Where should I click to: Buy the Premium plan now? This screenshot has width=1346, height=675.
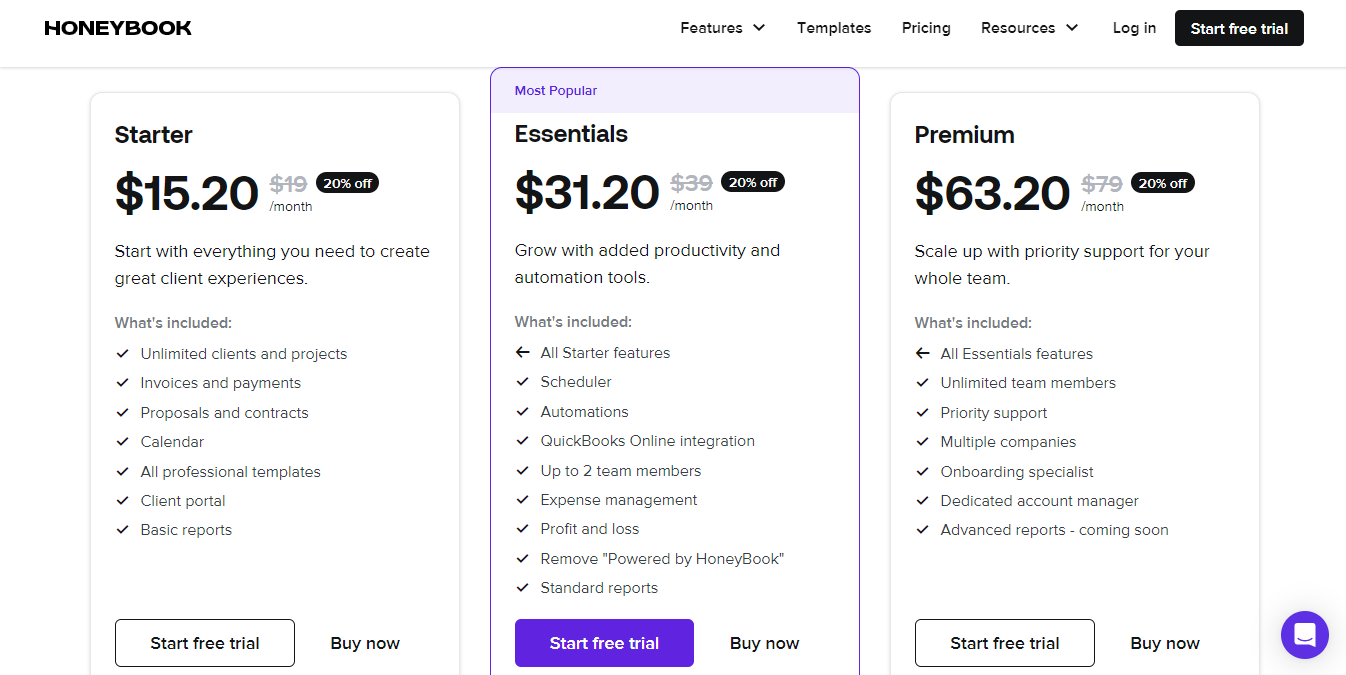[1165, 643]
